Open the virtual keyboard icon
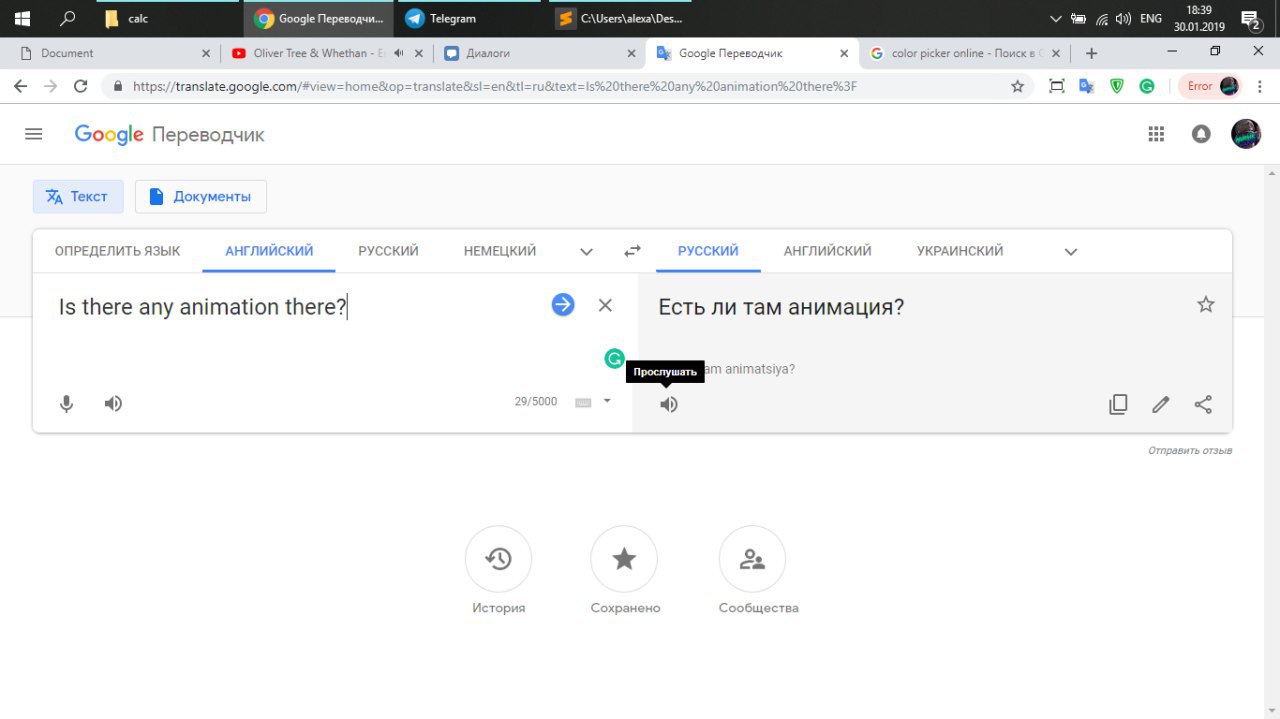1280x719 pixels. click(583, 402)
